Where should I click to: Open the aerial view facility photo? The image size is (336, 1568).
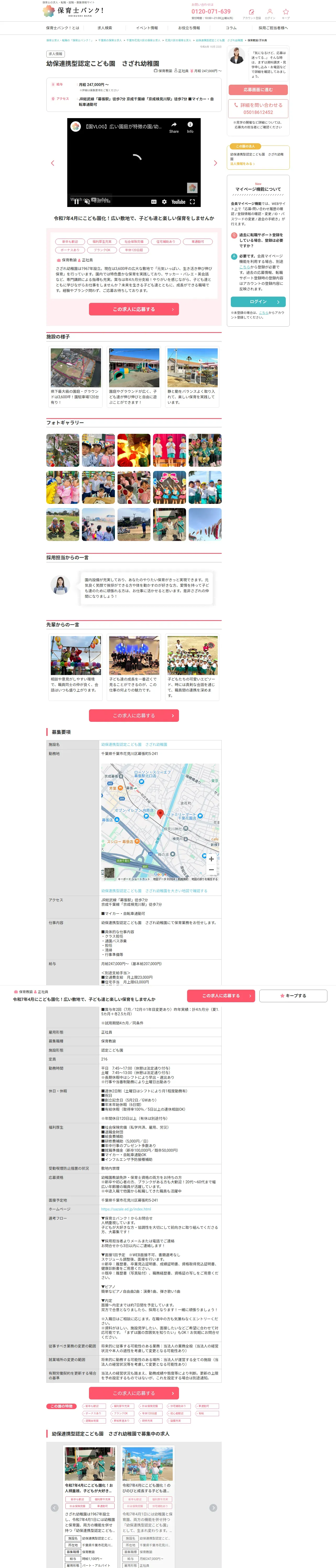76,368
